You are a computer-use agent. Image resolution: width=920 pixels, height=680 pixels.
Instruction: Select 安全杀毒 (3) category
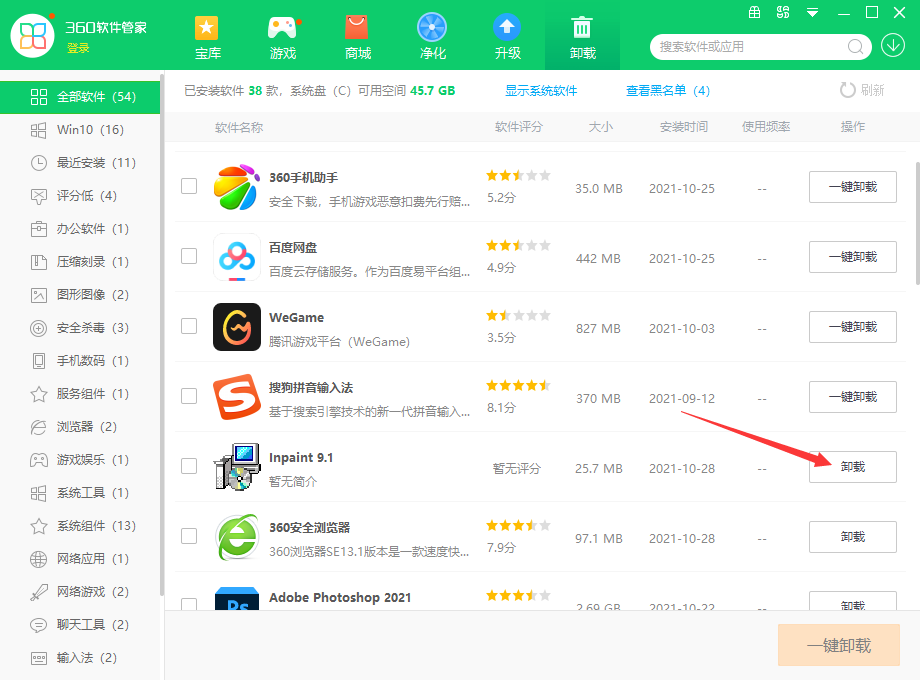80,327
